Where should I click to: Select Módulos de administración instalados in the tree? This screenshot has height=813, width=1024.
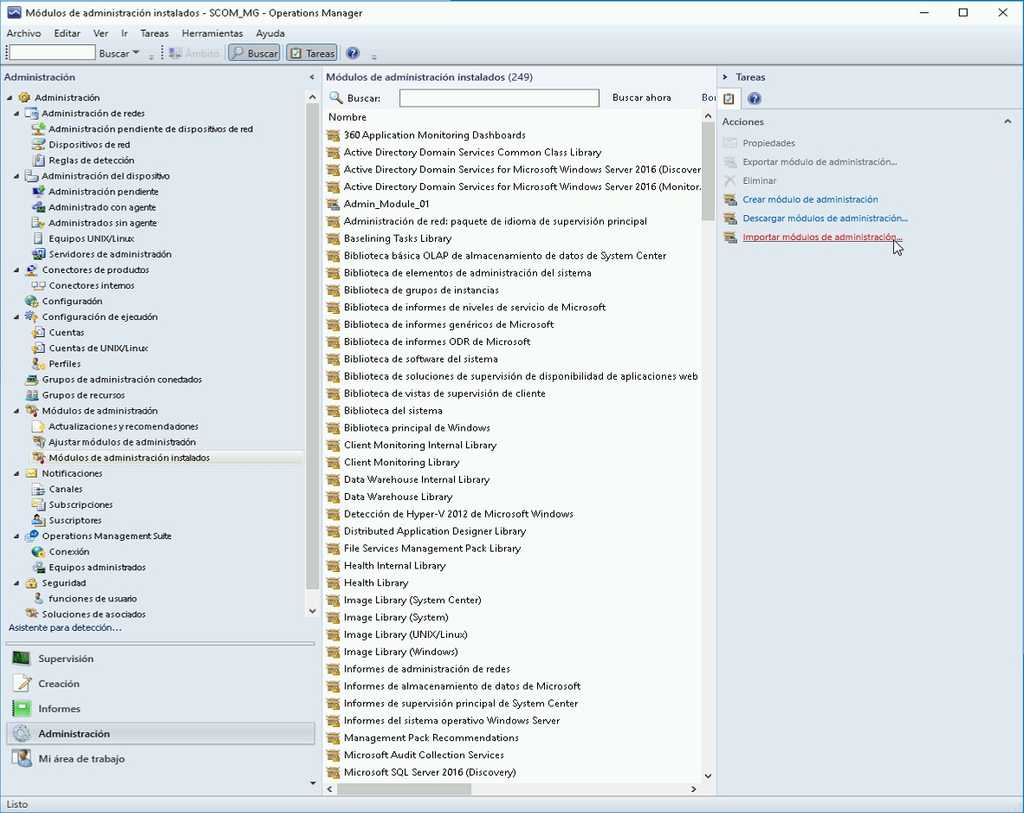129,458
